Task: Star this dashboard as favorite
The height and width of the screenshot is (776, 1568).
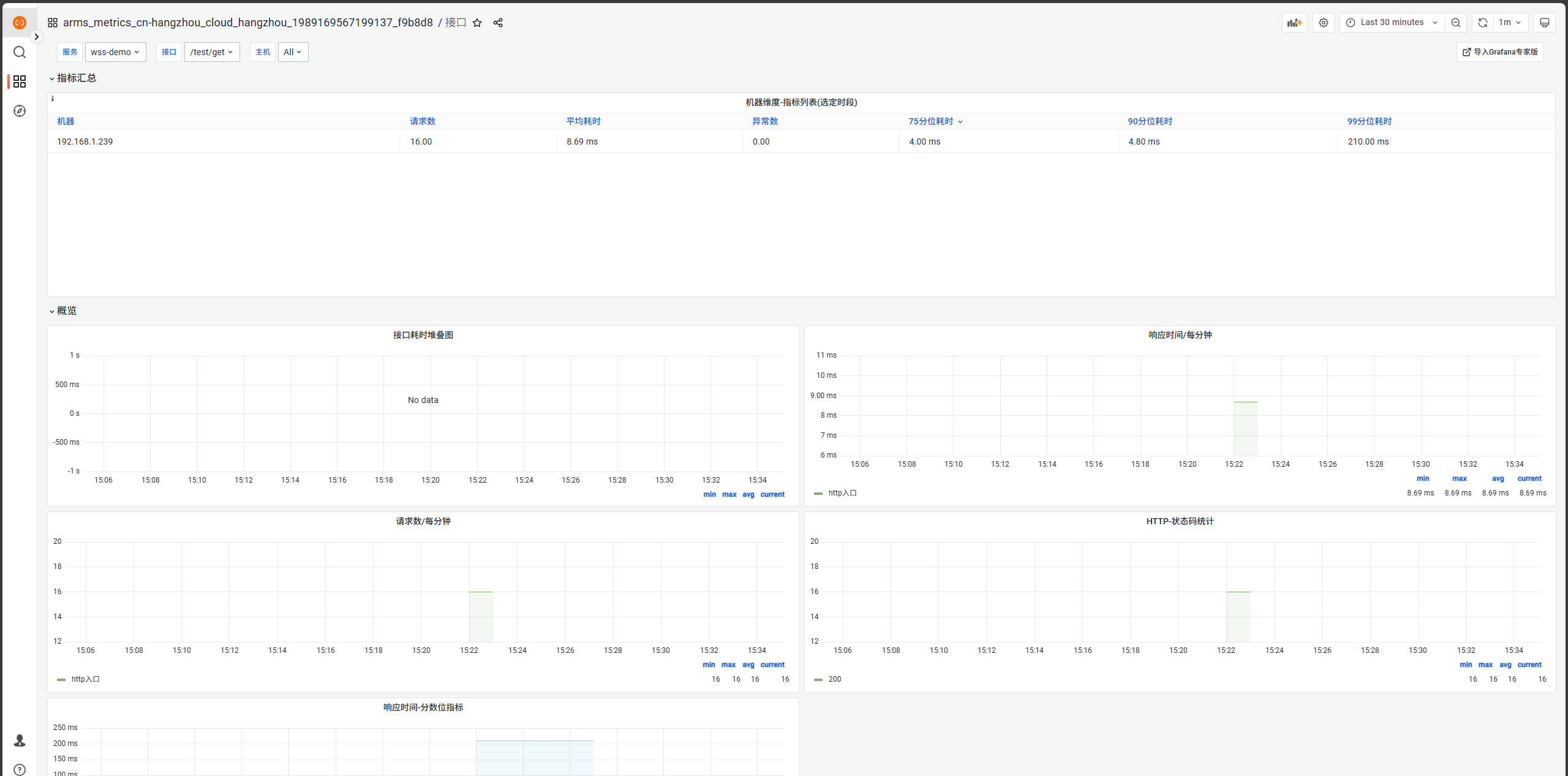Action: (x=477, y=23)
